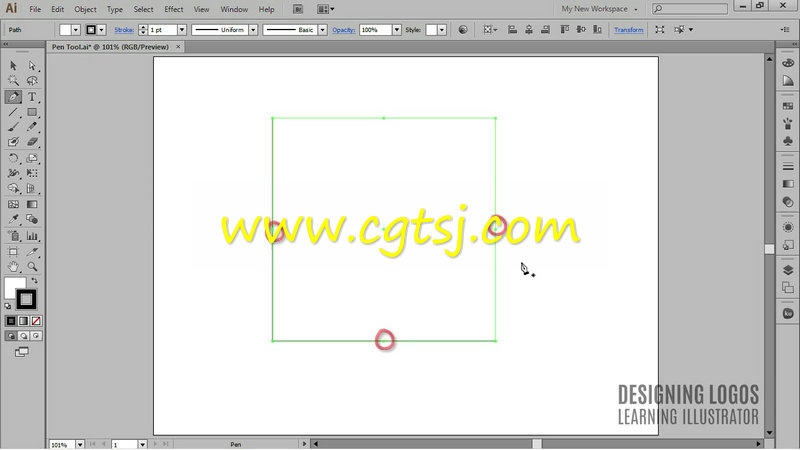The image size is (800, 450).
Task: Open the Window menu
Action: tap(234, 9)
